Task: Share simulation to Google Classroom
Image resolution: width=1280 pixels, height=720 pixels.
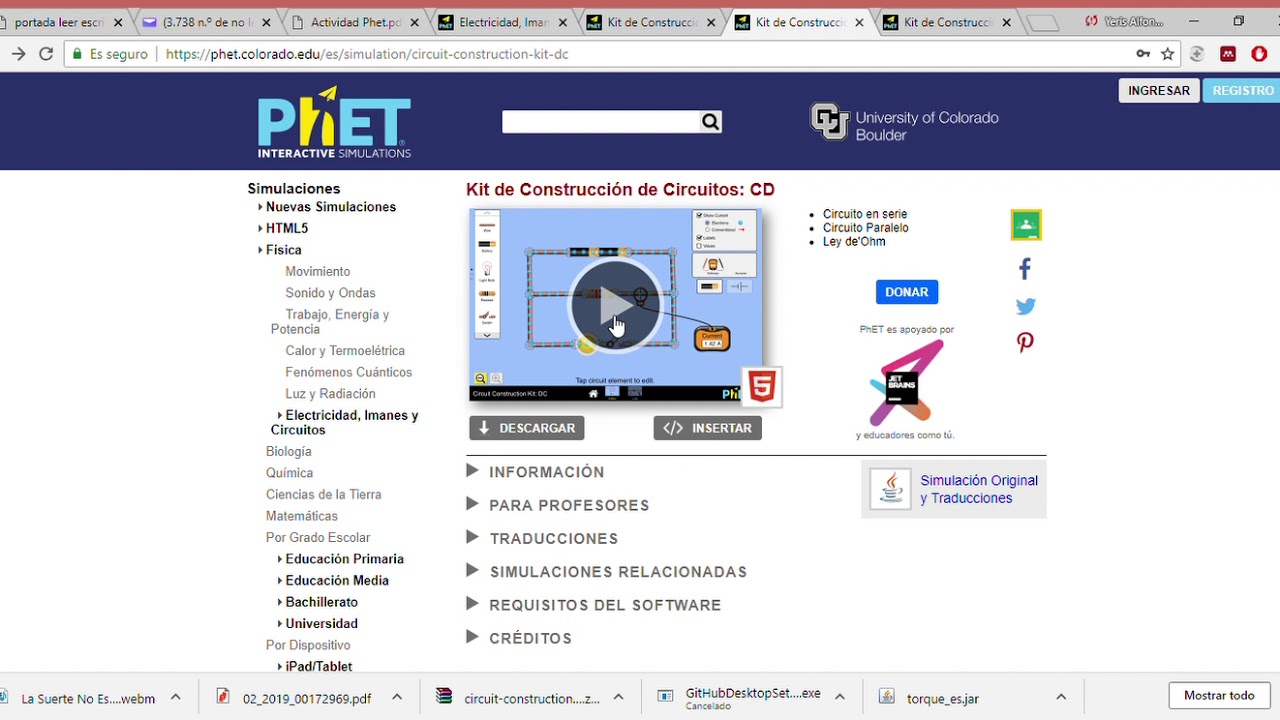Action: click(1026, 225)
